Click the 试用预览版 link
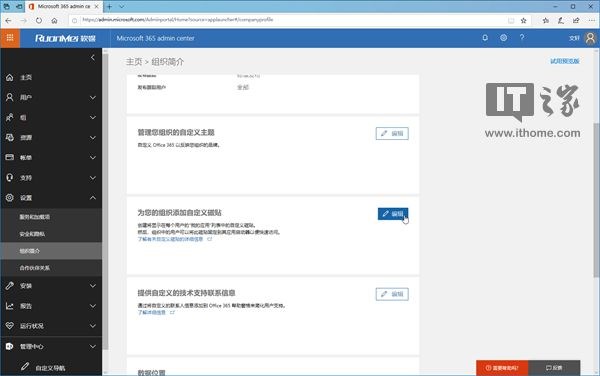This screenshot has height=376, width=600. (x=565, y=61)
